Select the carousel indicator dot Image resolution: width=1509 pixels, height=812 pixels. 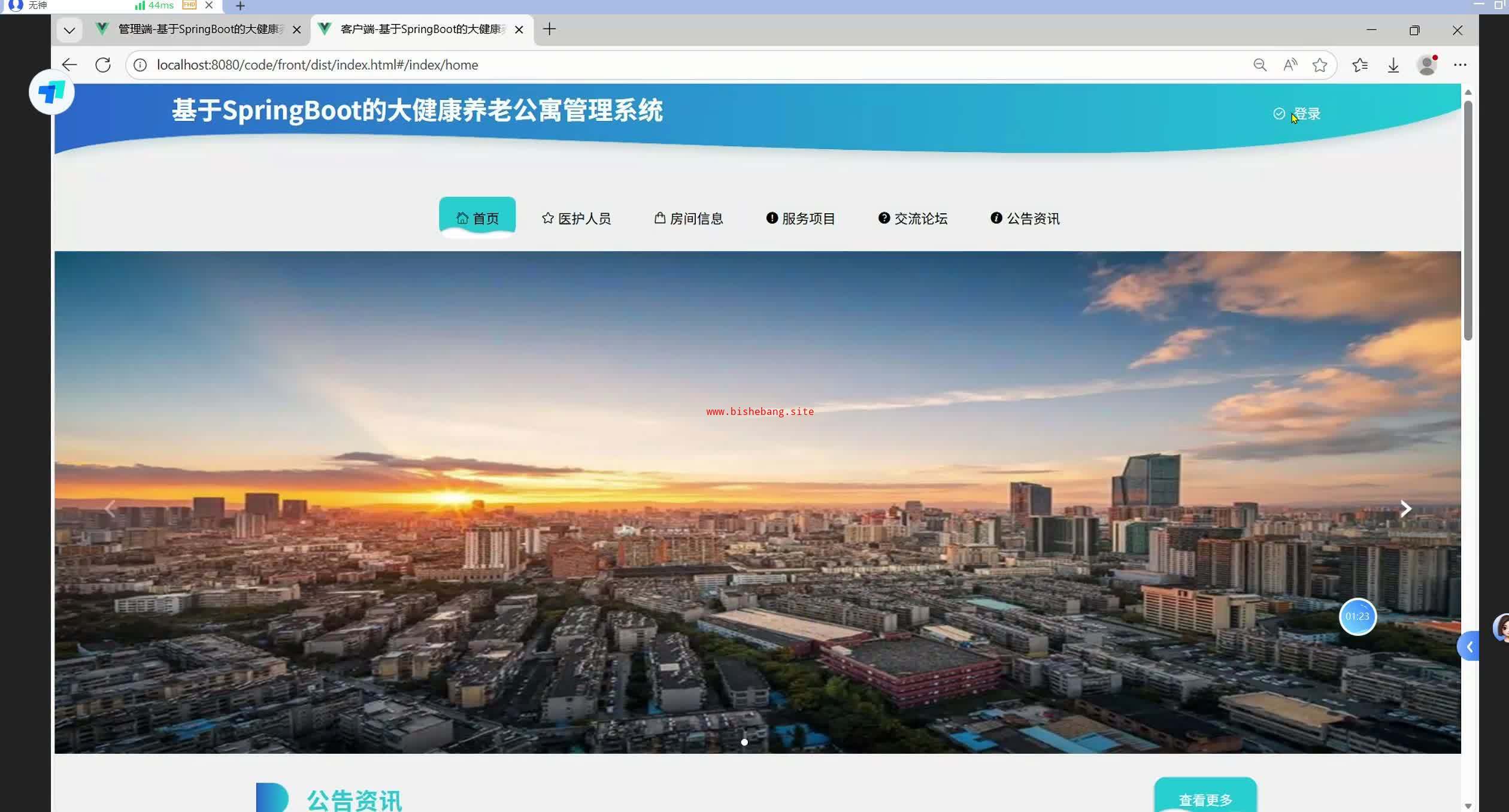coord(744,742)
